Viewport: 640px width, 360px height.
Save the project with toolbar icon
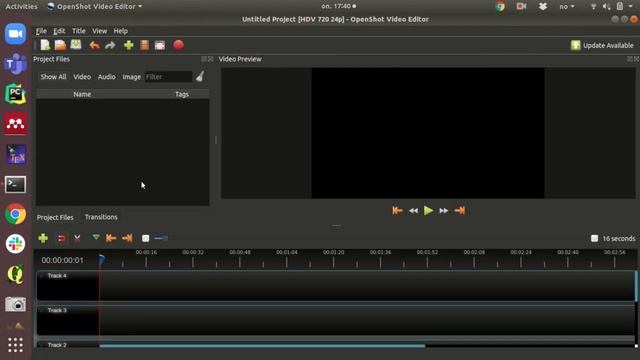tap(76, 45)
